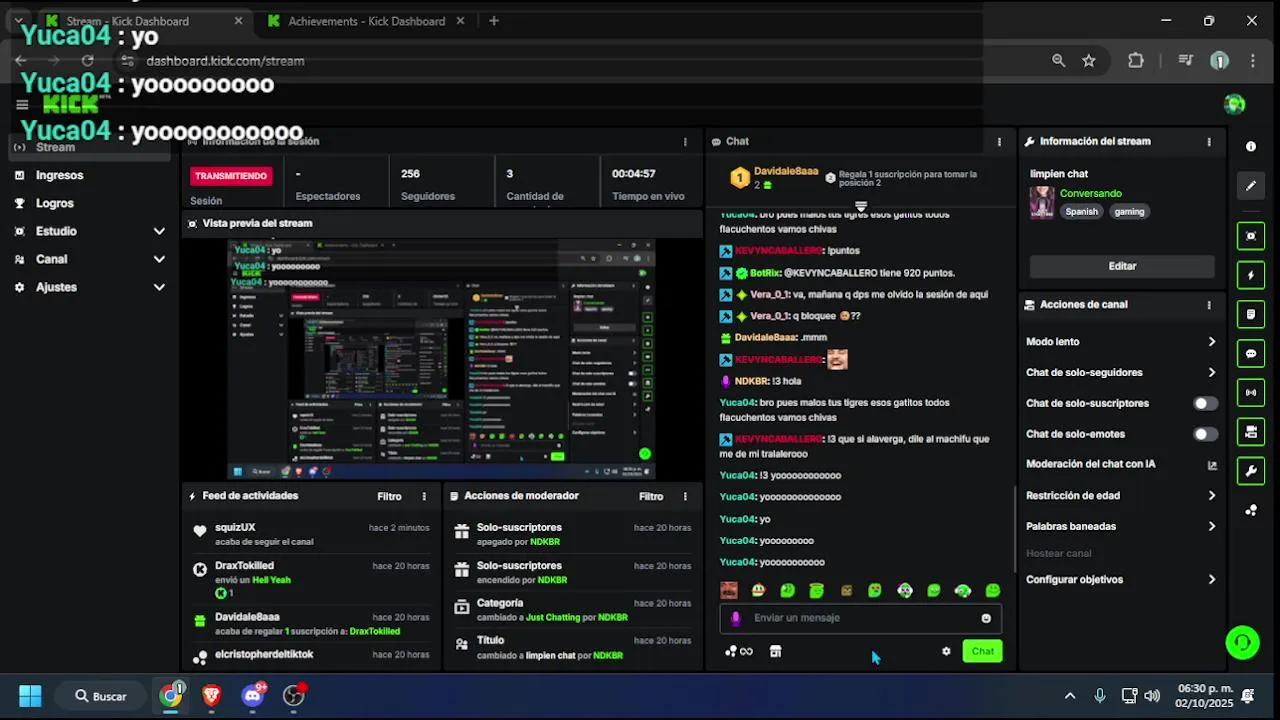
Task: Click the profile avatar in Kick header
Action: (x=1235, y=104)
